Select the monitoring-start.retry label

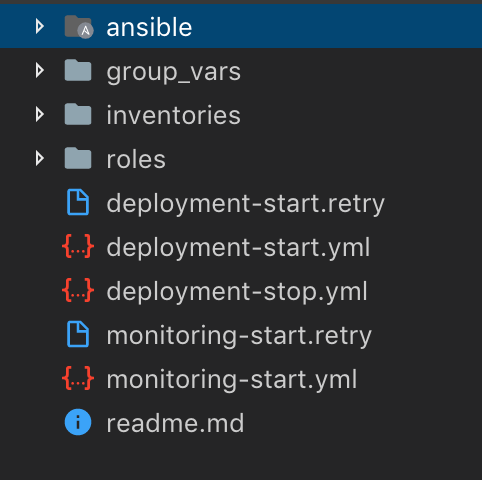pos(239,336)
